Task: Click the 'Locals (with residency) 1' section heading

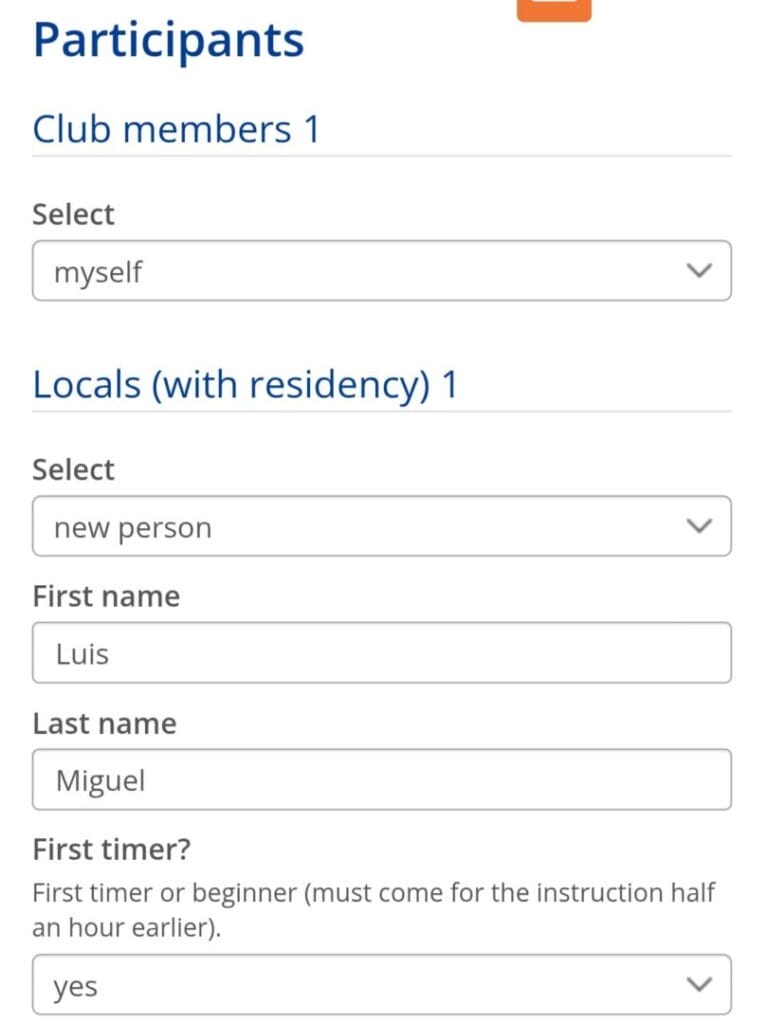Action: click(246, 384)
